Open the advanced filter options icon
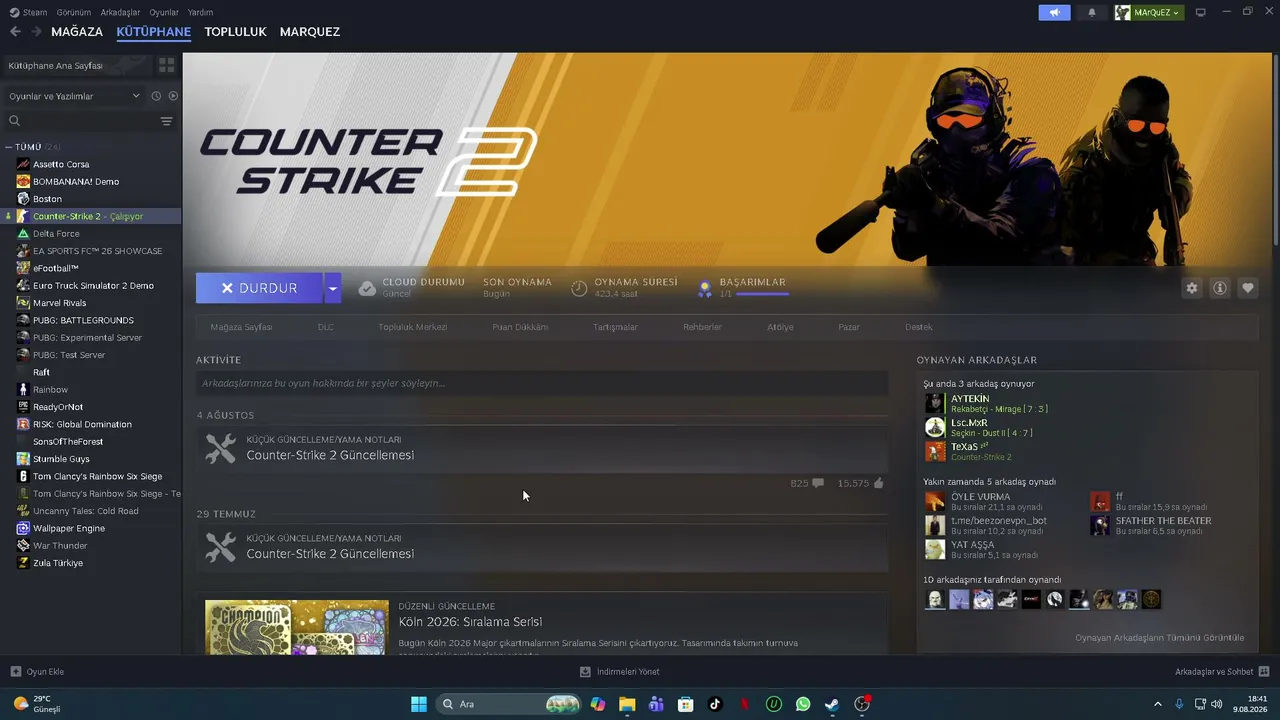 point(166,121)
